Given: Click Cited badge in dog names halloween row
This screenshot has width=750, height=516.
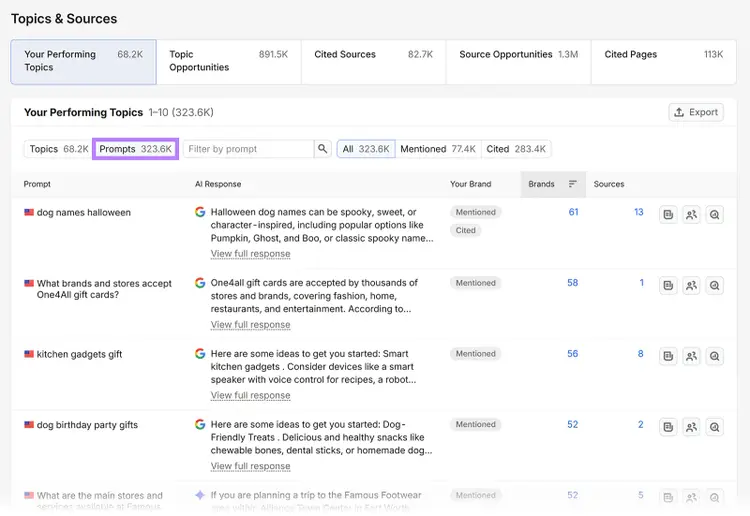Looking at the screenshot, I should coord(465,230).
